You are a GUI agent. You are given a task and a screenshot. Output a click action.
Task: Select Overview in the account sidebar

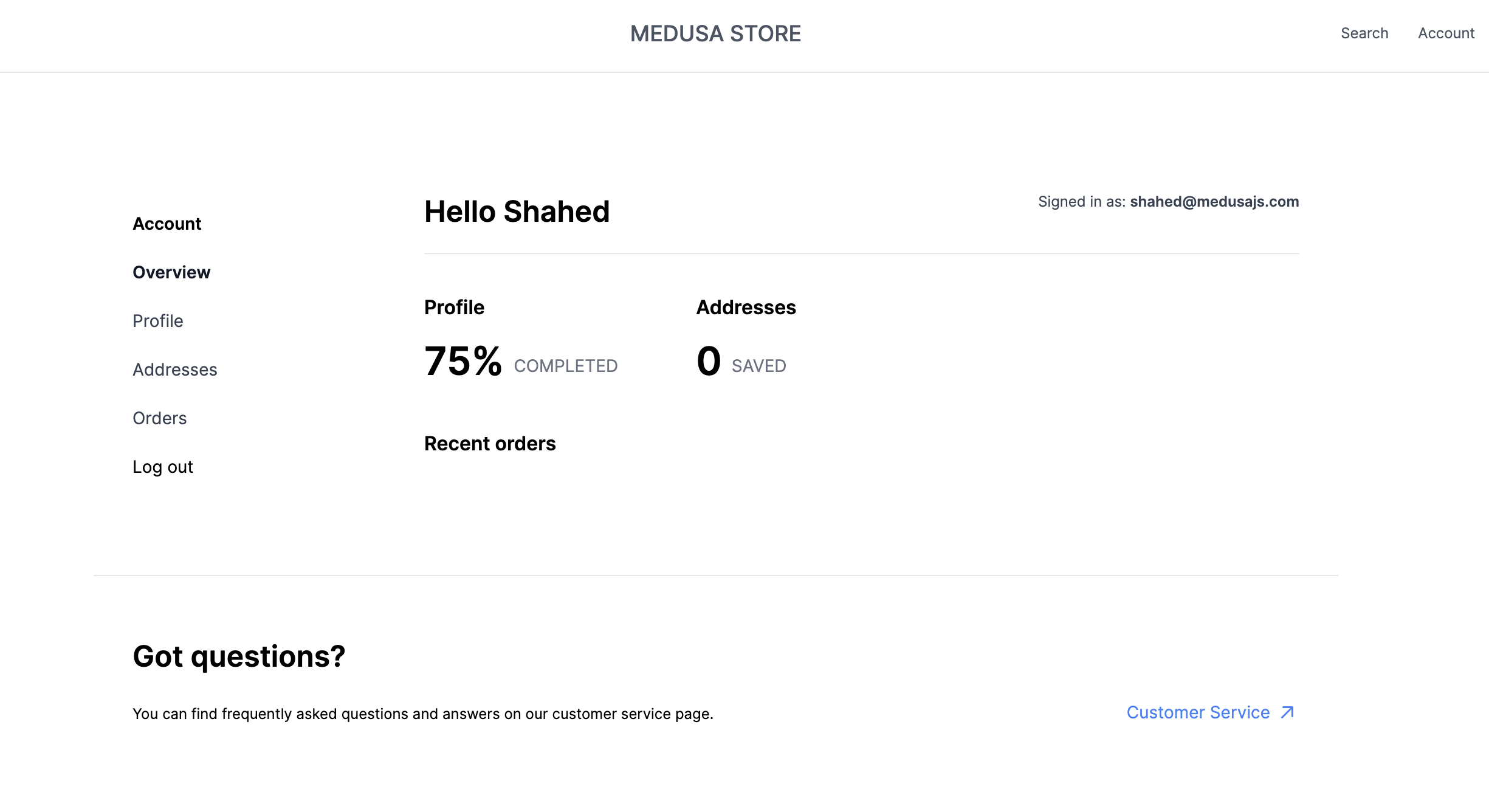click(171, 272)
